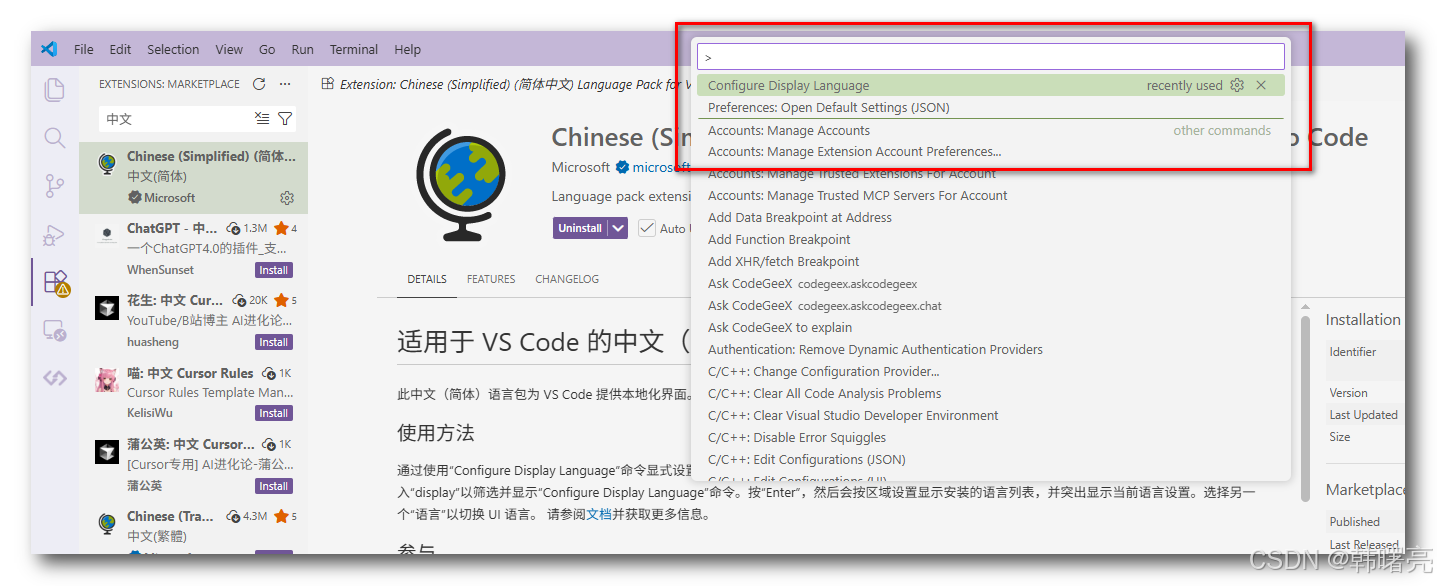This screenshot has height=586, width=1437.
Task: Open the Edit menu
Action: (x=120, y=49)
